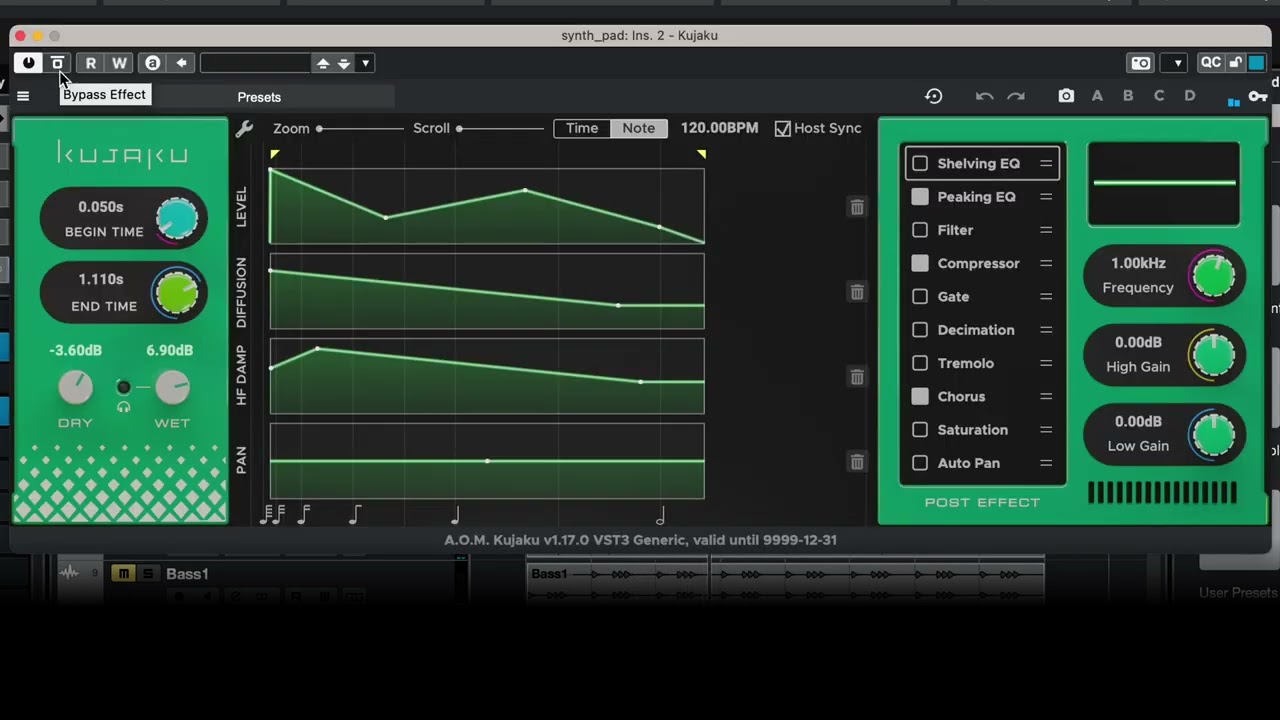
Task: Click the LEVEL envelope trash icon
Action: pos(857,207)
